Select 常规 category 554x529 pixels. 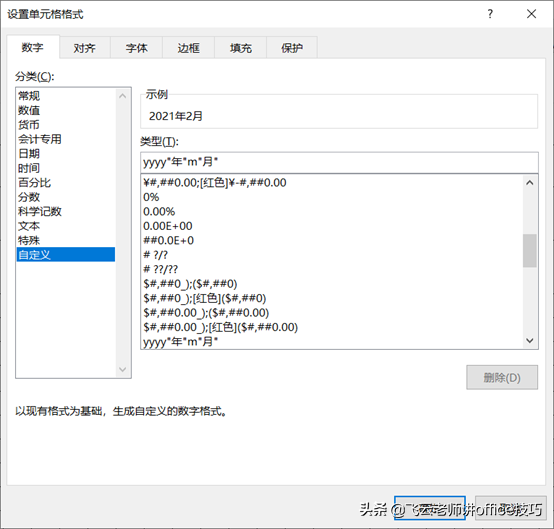(x=66, y=96)
